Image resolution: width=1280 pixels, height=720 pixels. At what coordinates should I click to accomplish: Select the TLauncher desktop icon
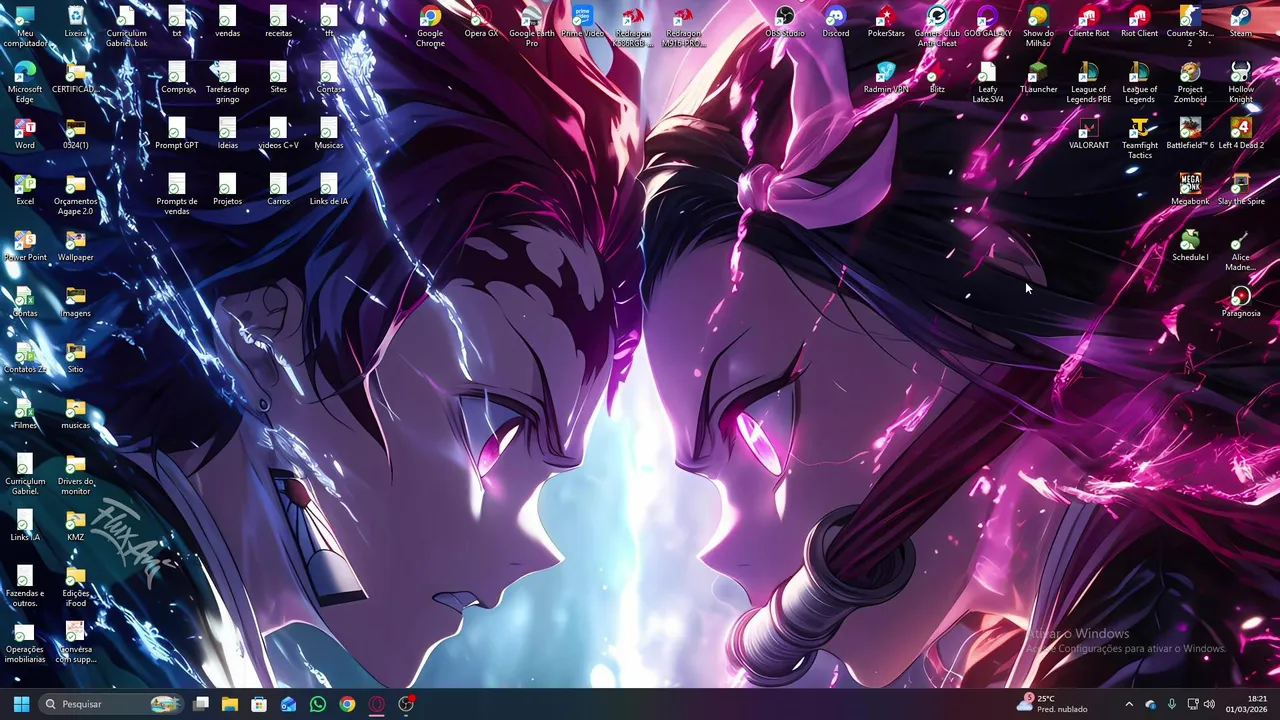(1038, 78)
